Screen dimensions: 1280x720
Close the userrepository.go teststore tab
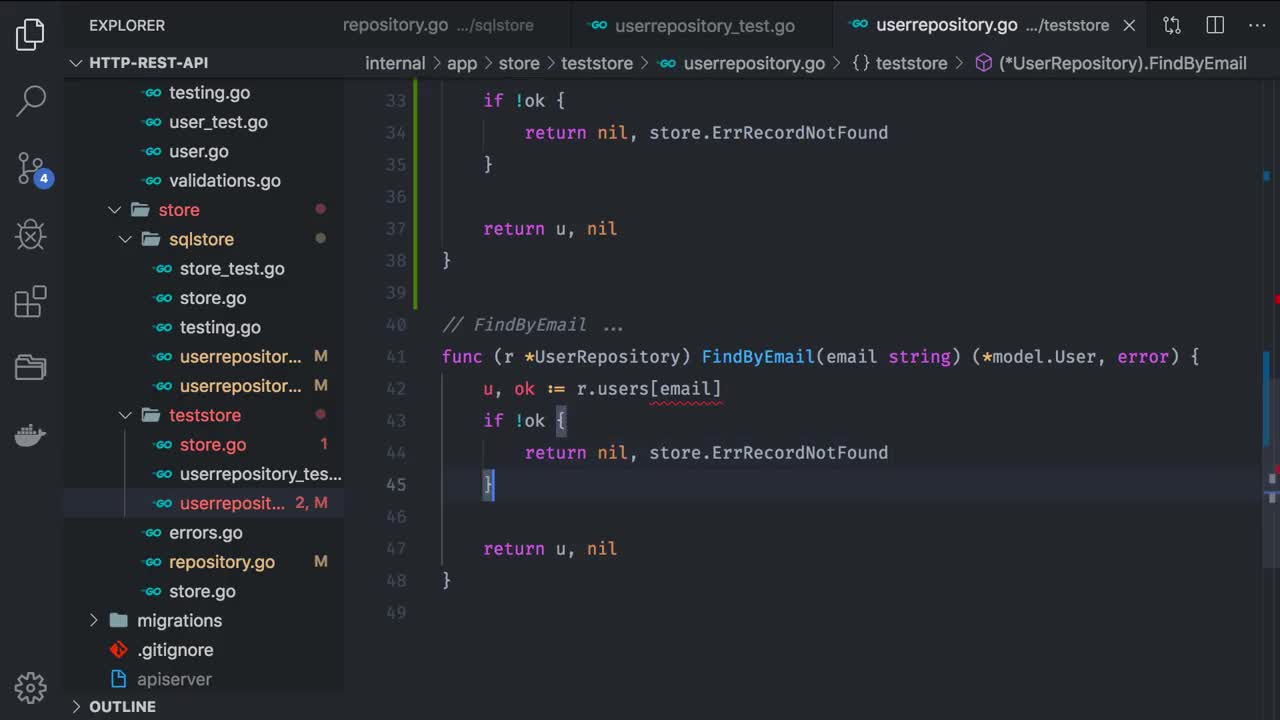(x=1129, y=25)
